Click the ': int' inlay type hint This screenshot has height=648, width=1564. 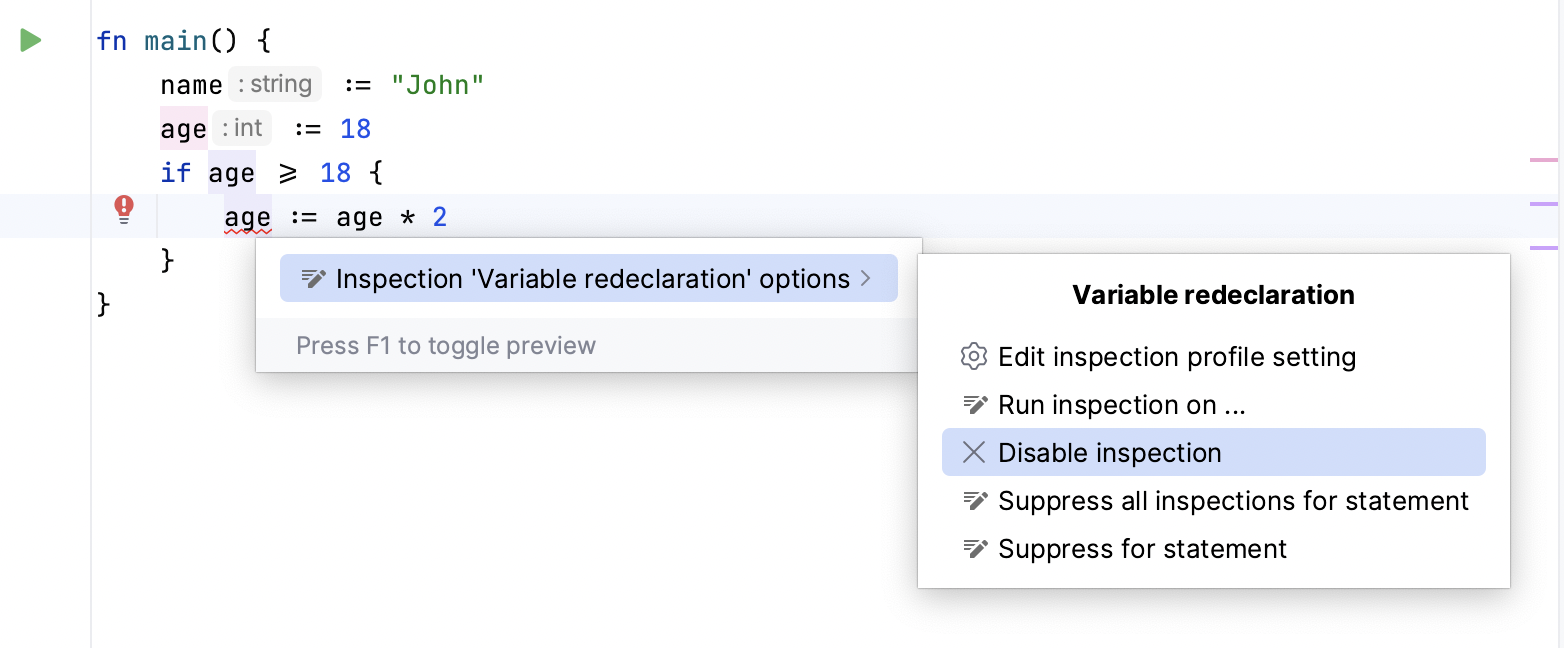(242, 127)
